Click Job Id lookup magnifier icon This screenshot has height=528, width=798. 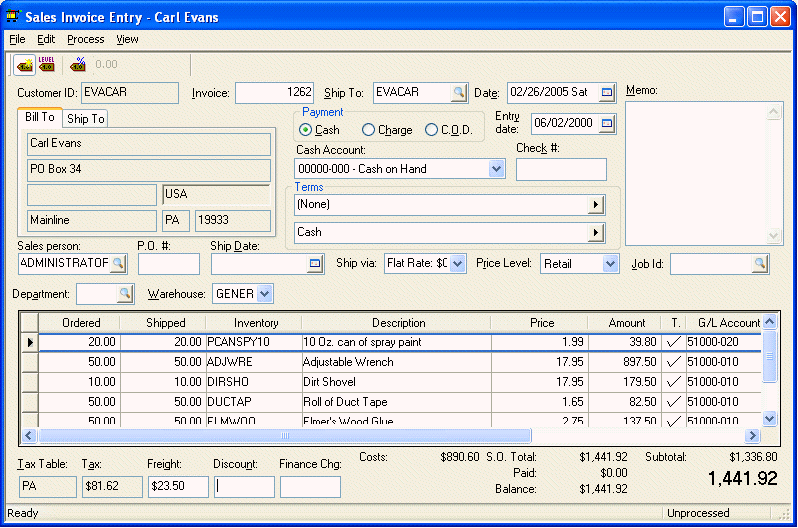759,264
